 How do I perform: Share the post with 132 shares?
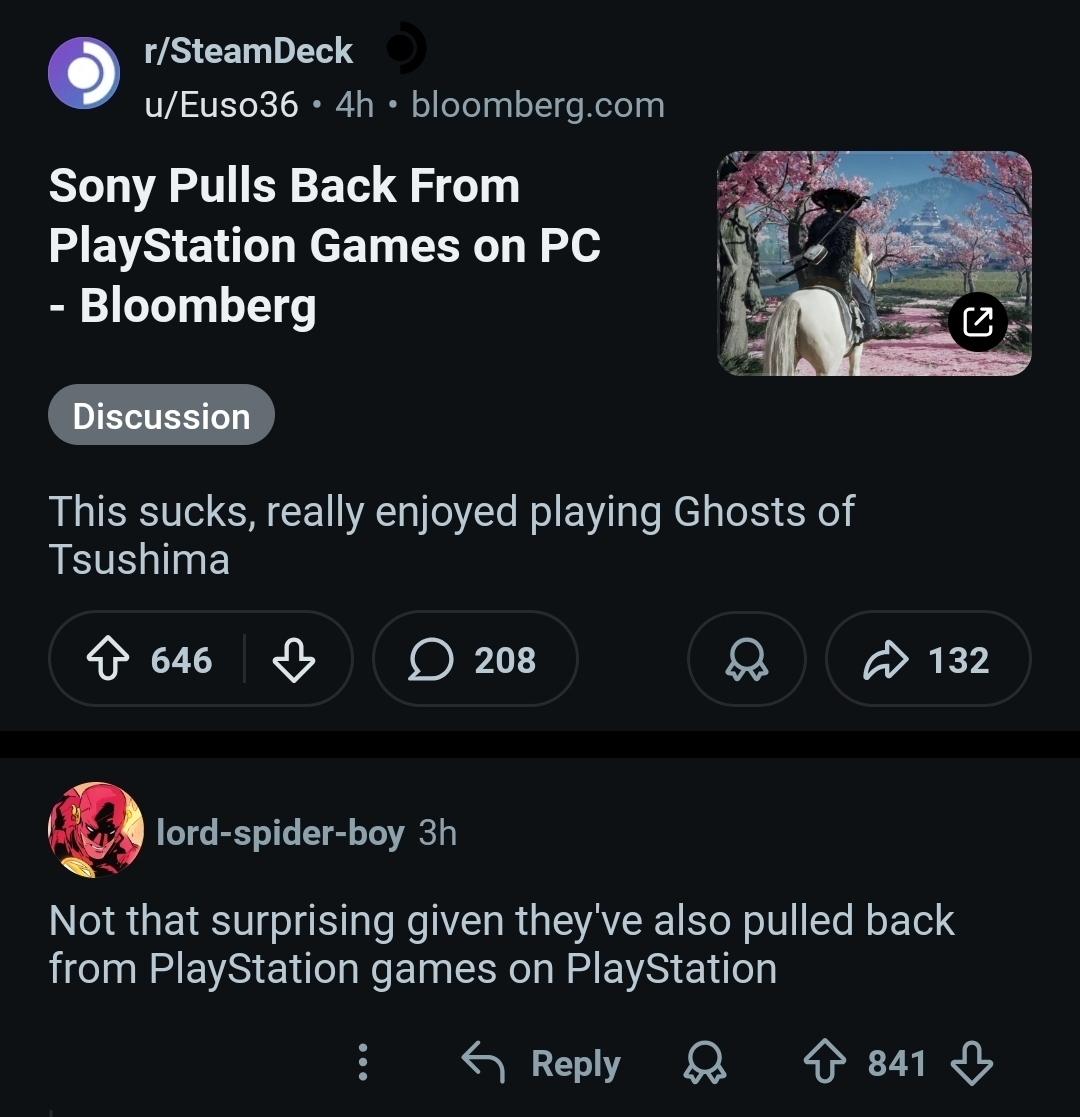pos(927,660)
